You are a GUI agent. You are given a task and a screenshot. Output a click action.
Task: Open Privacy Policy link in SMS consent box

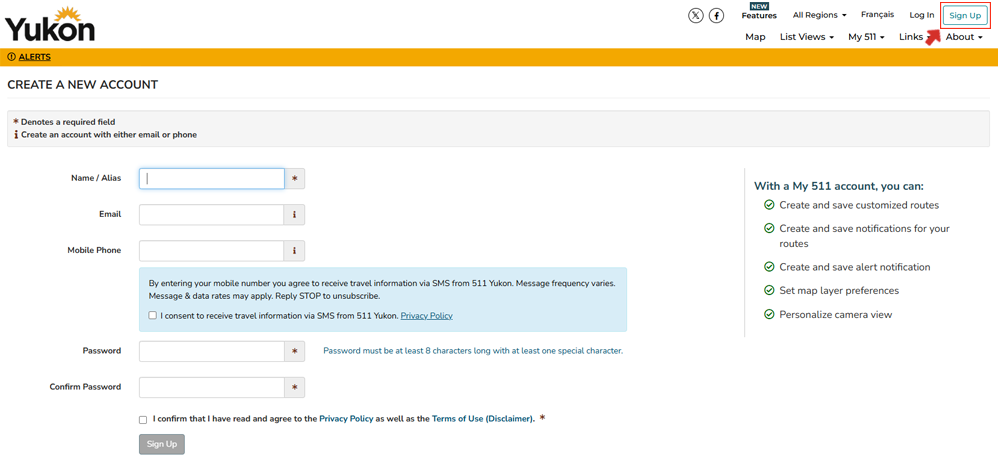coord(426,316)
